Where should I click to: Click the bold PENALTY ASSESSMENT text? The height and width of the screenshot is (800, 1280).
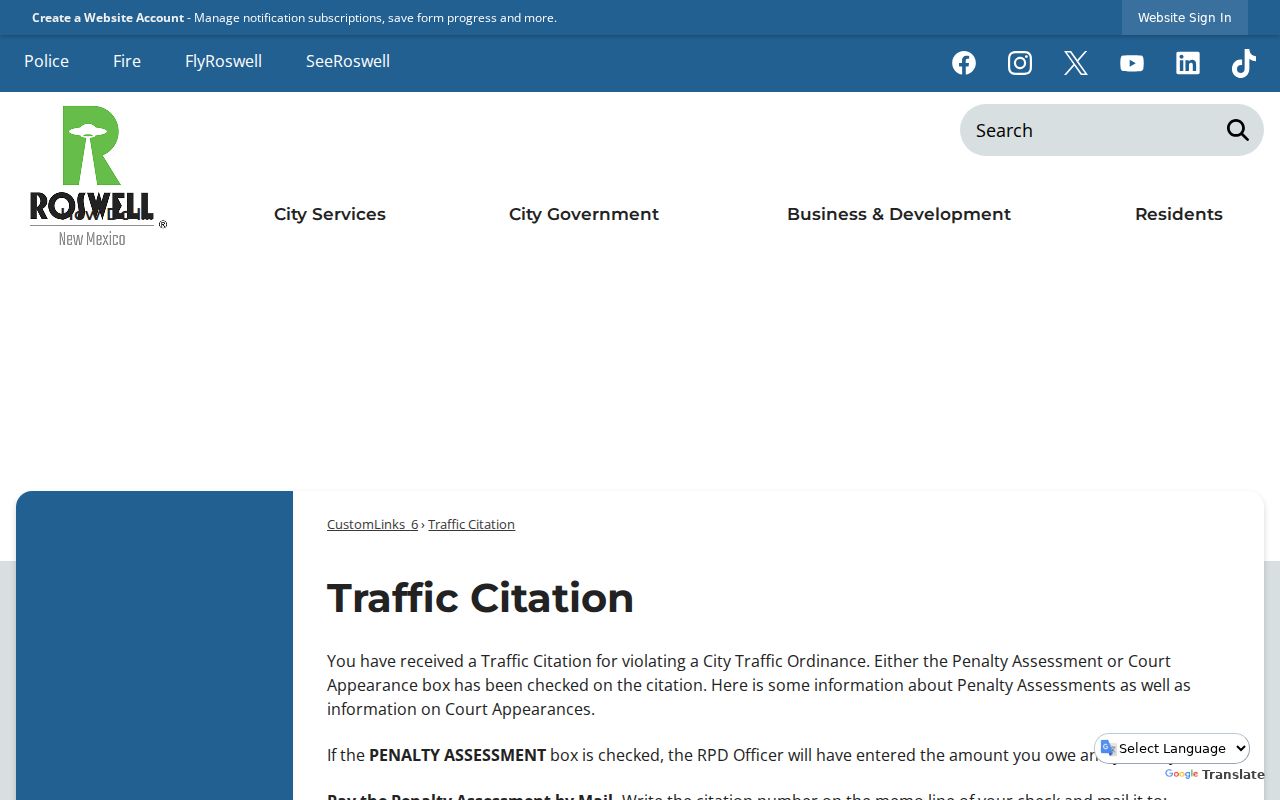(x=458, y=755)
